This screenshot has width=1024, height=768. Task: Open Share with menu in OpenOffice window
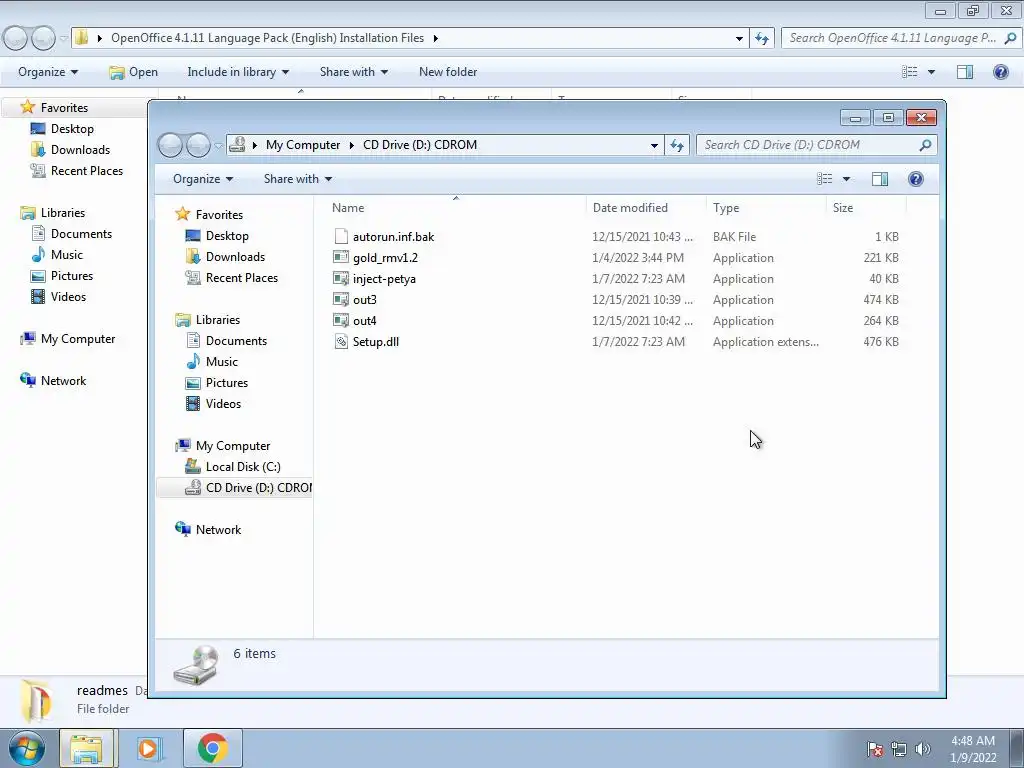click(353, 72)
